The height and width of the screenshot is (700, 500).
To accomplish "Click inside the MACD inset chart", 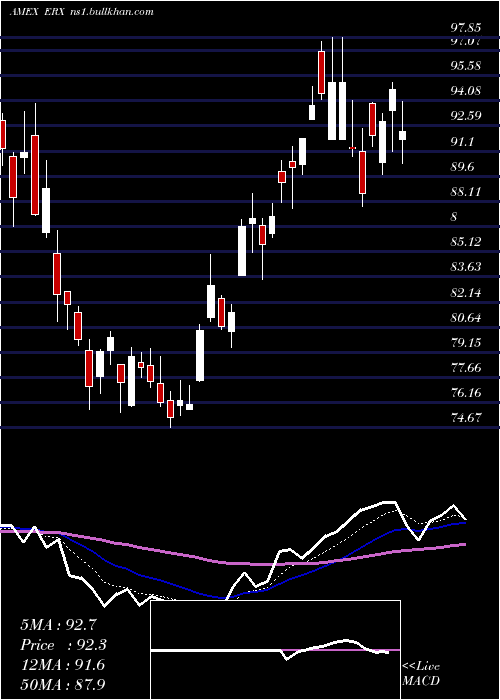I will pos(275,650).
